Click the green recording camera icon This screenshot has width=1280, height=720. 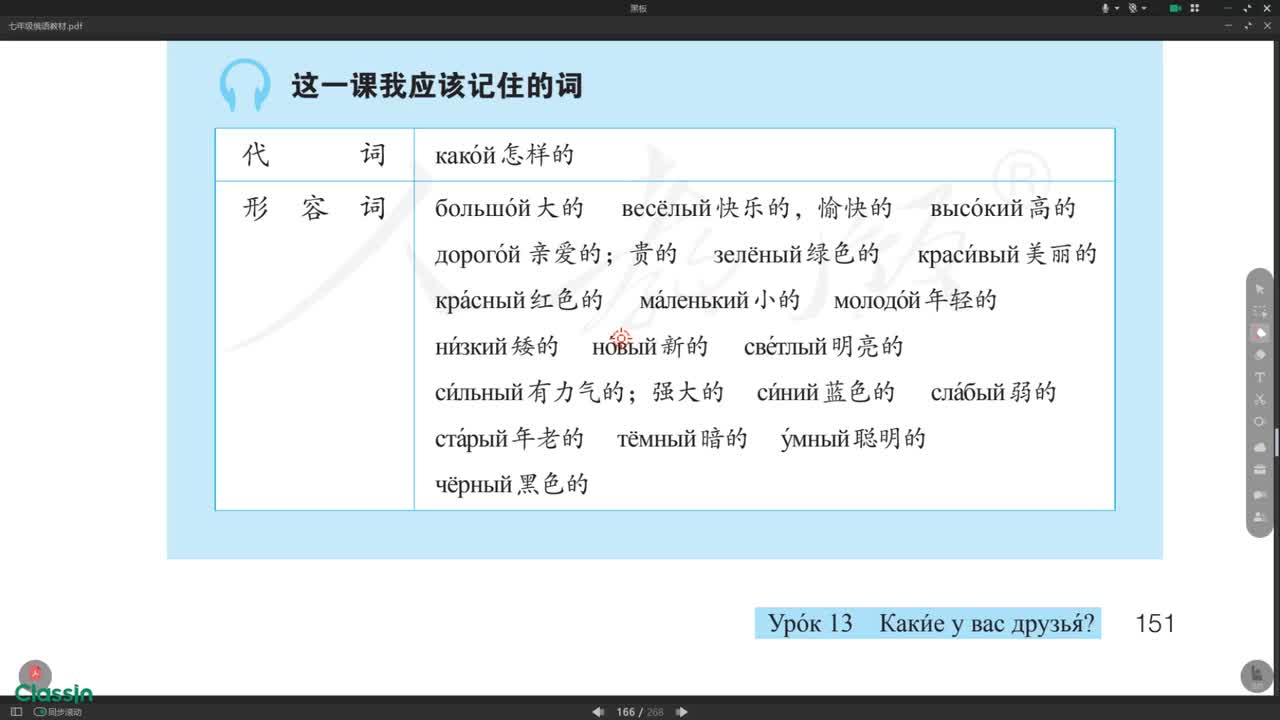[x=1175, y=8]
